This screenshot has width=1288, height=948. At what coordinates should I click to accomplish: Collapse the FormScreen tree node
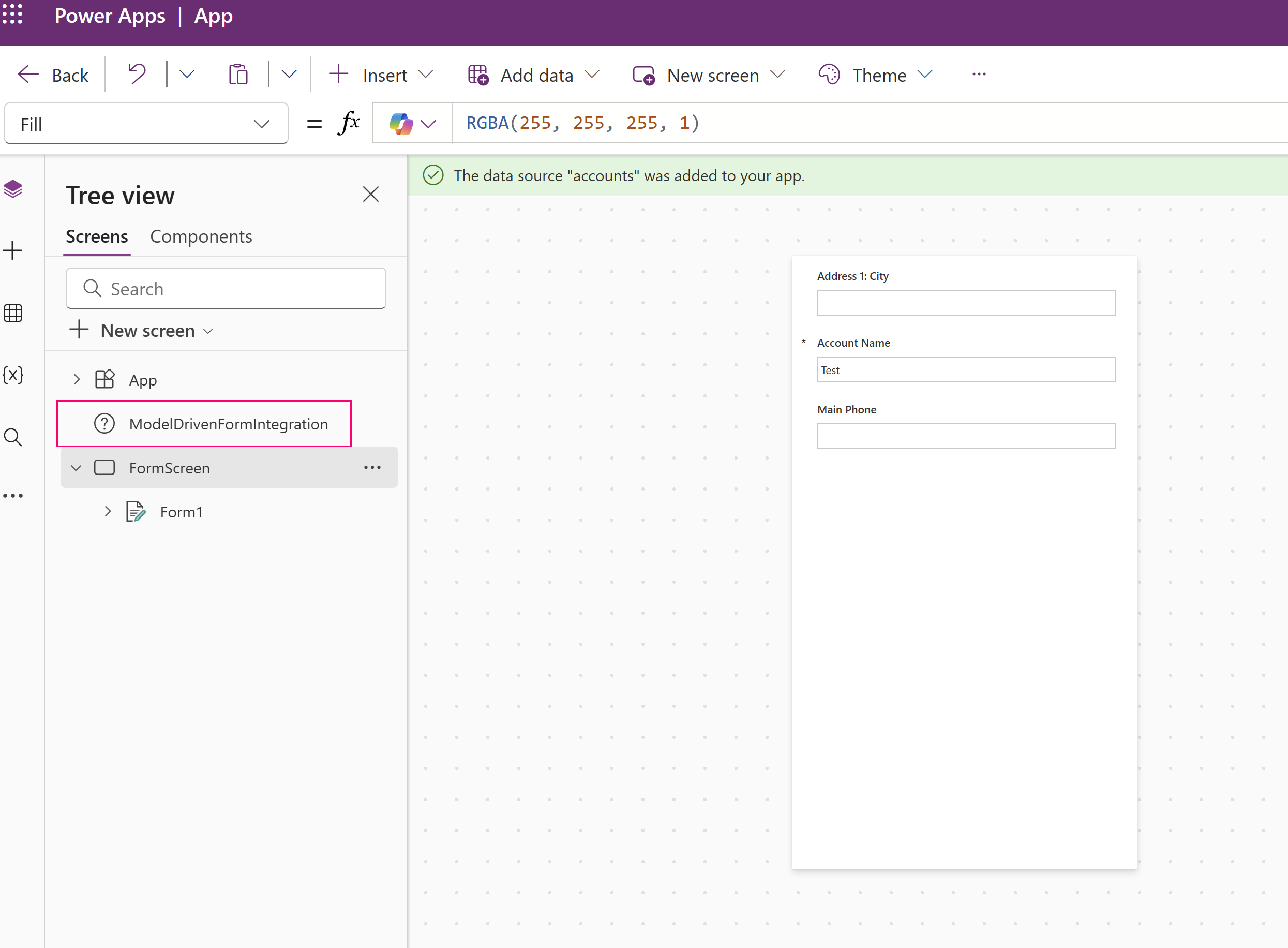pos(76,467)
